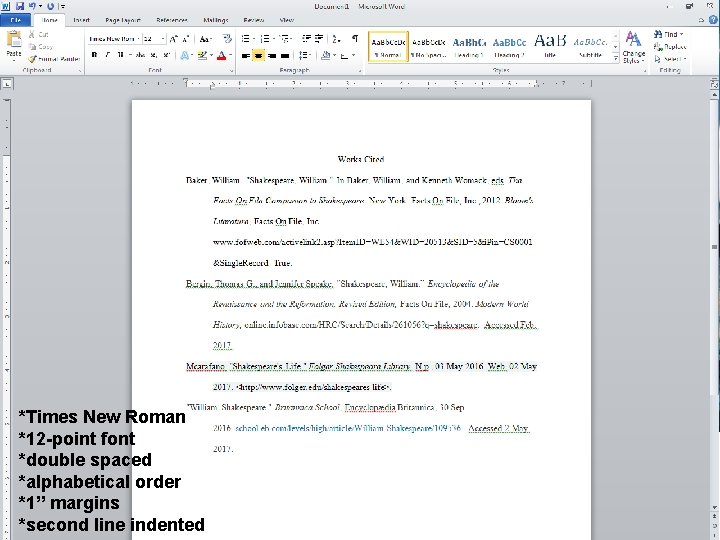Open Paragraph dialog box launcher
The width and height of the screenshot is (720, 540).
[360, 71]
